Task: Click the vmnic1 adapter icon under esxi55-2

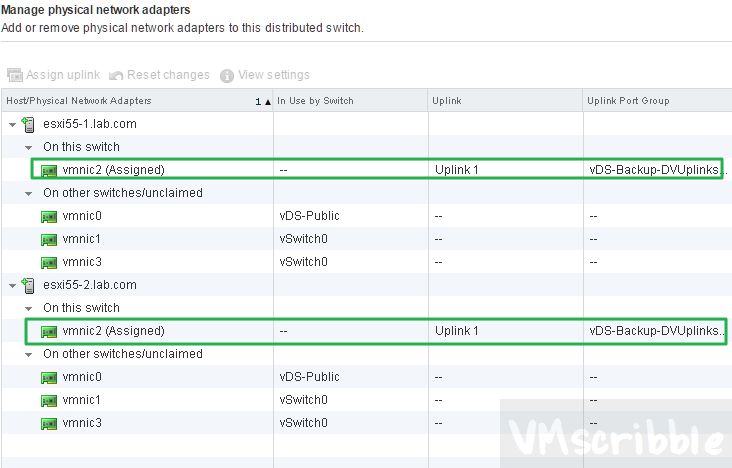Action: (x=48, y=400)
